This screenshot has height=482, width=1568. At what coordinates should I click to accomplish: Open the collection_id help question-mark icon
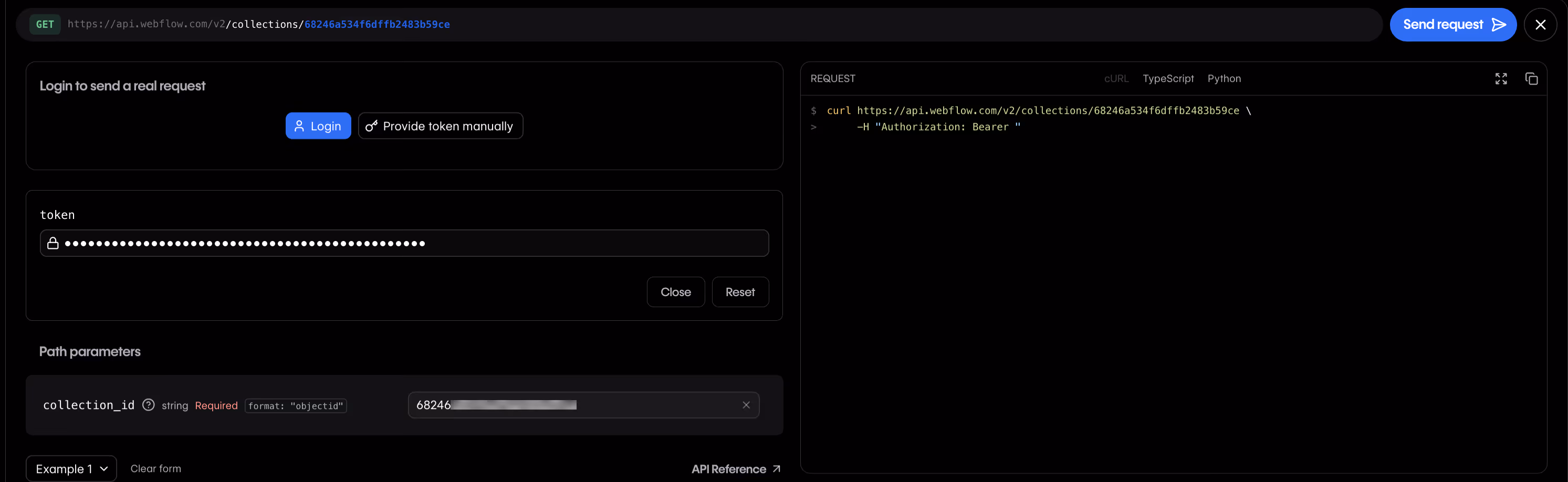click(x=149, y=405)
